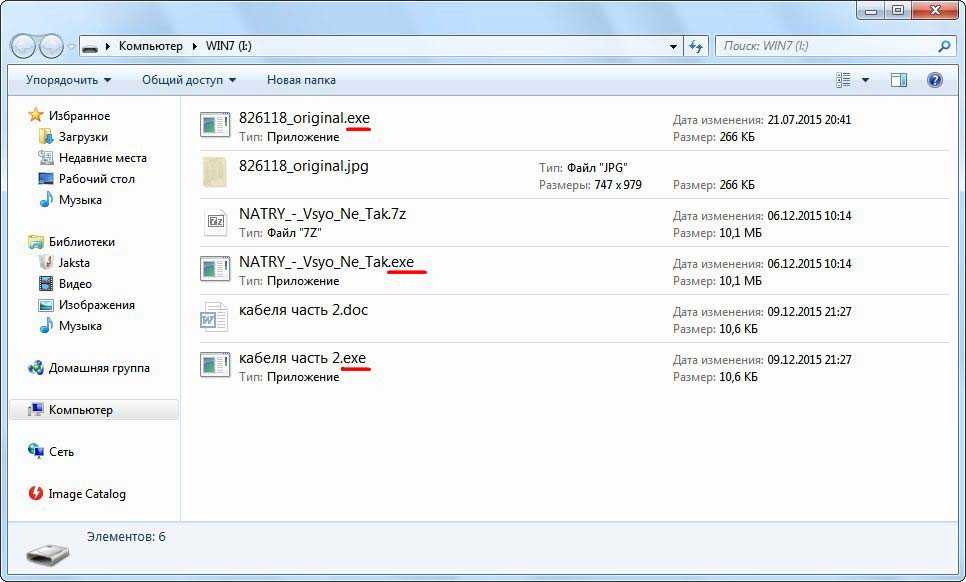Select file NATRY_-_Vsyo_Ne_Tak.exe

[x=327, y=262]
